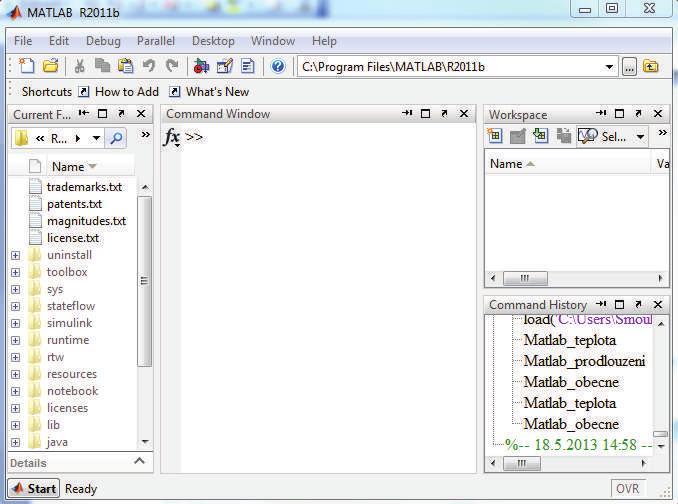
Task: Open the What's New shortcut
Action: (209, 92)
